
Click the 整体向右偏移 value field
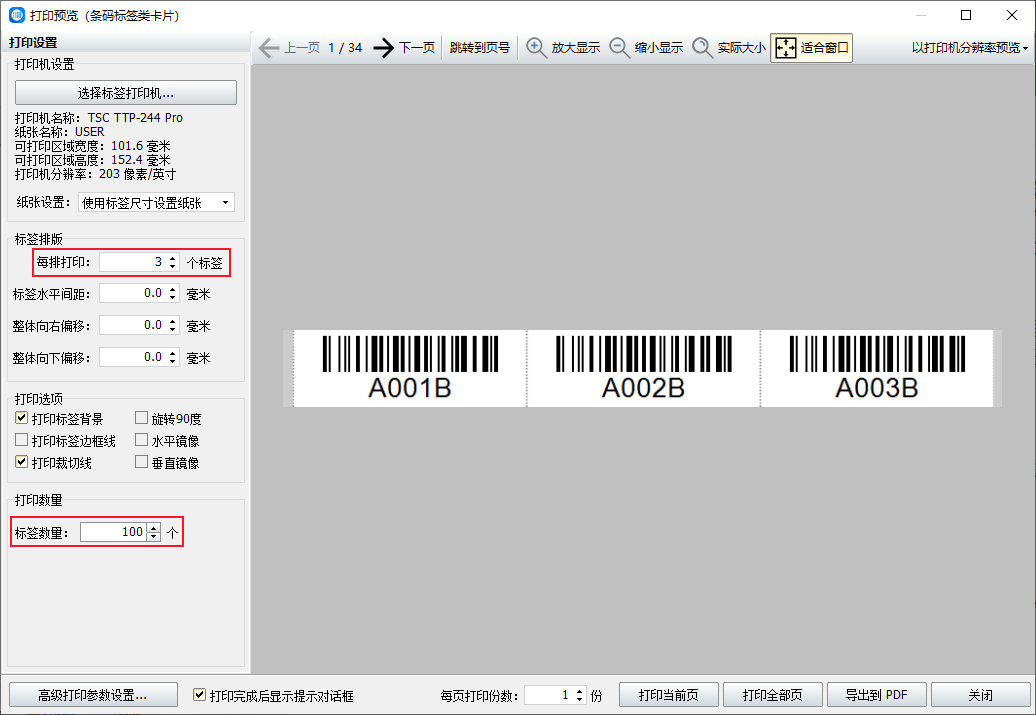click(x=133, y=324)
